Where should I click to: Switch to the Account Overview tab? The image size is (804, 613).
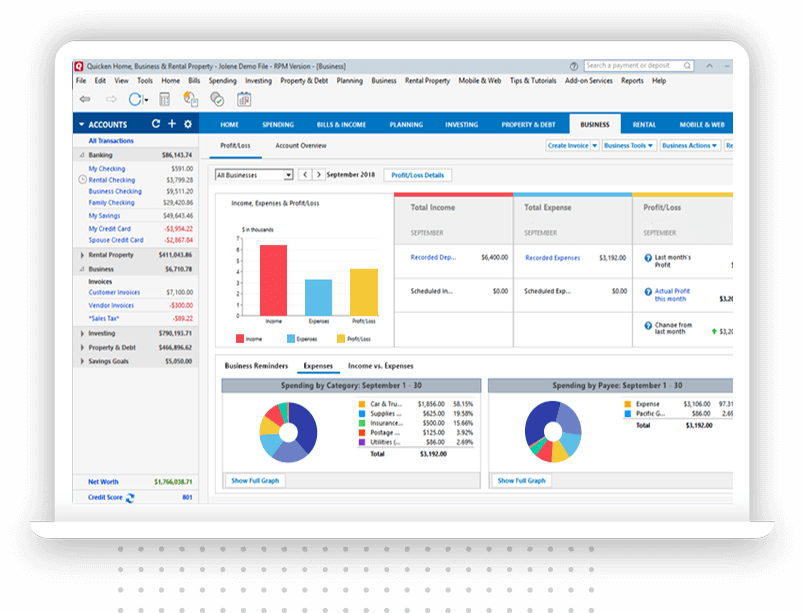click(300, 146)
